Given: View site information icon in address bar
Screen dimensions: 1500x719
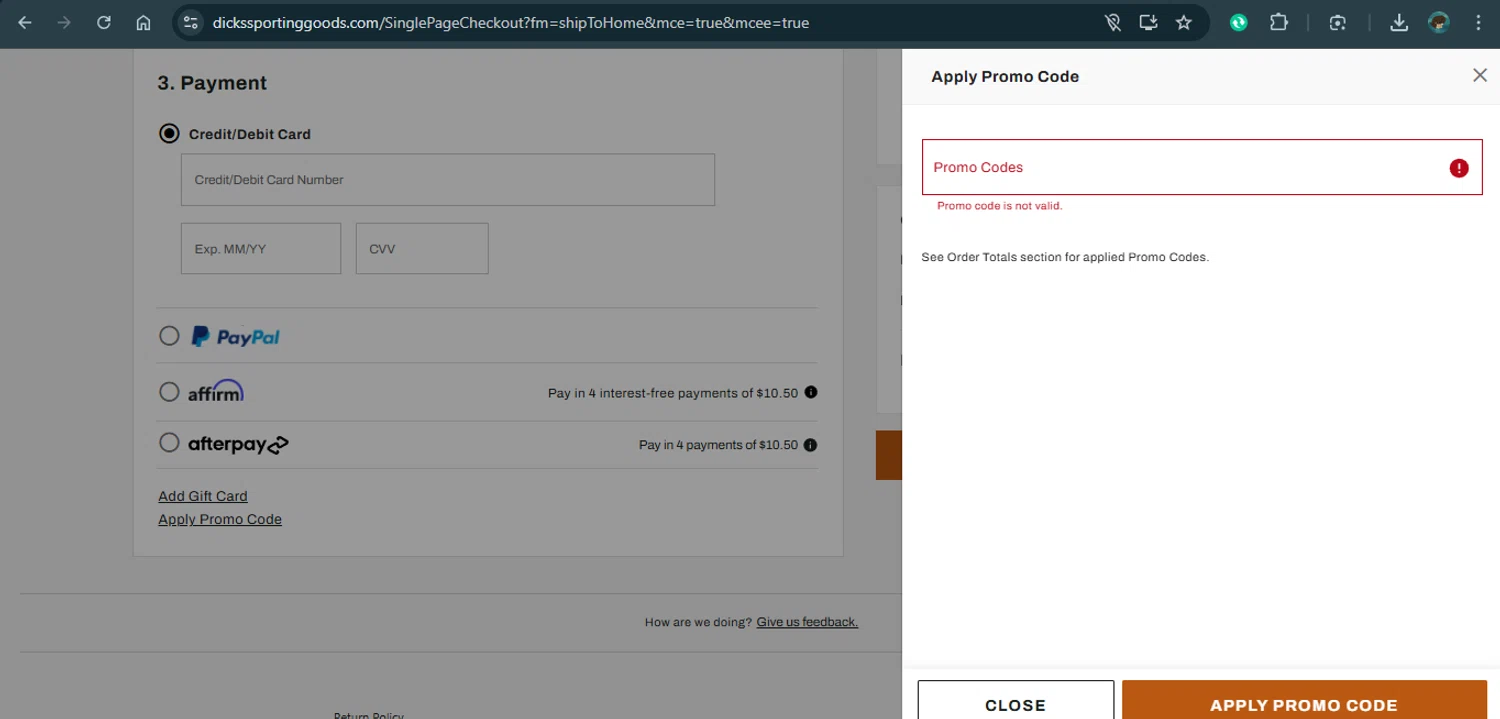Looking at the screenshot, I should (x=191, y=22).
